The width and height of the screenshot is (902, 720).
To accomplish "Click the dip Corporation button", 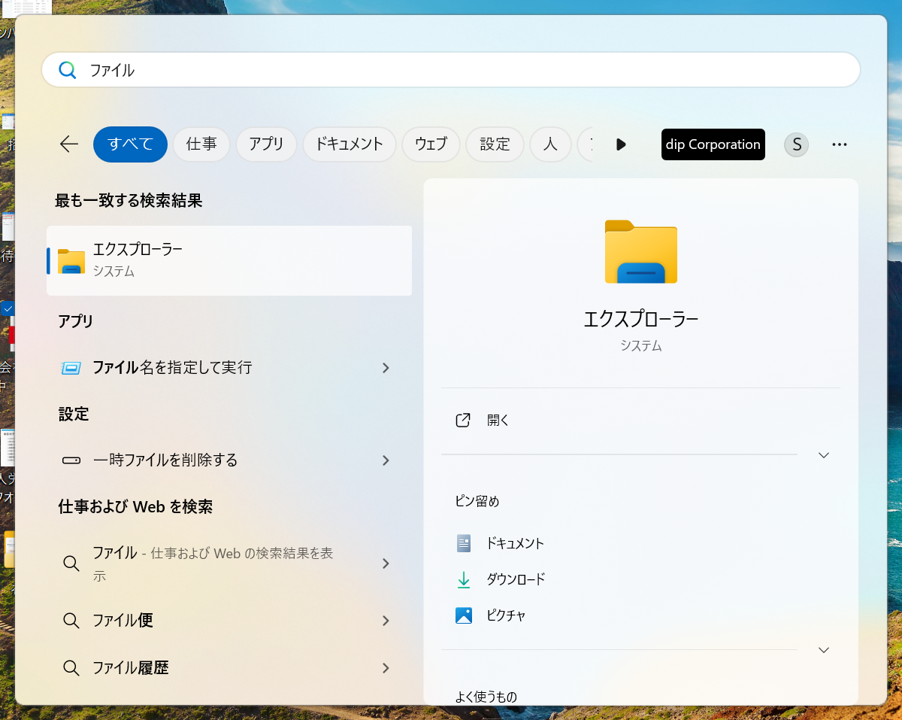I will 713,144.
